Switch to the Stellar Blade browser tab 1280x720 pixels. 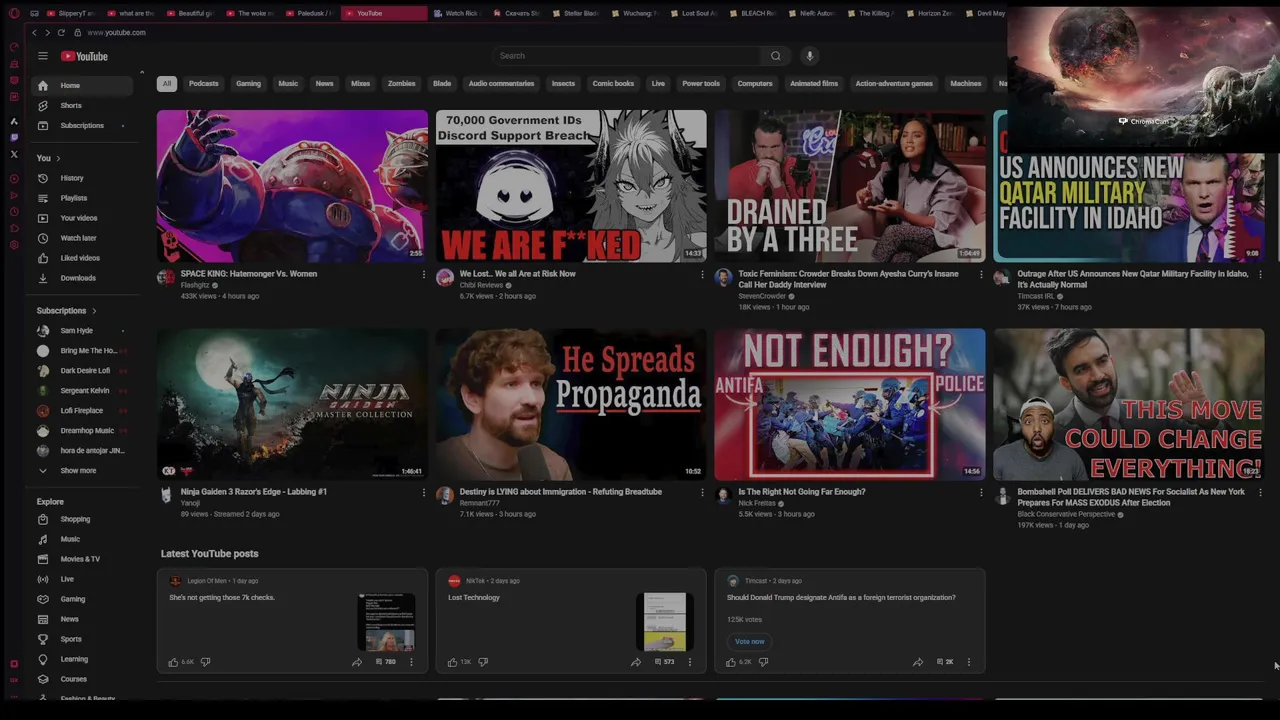click(577, 13)
